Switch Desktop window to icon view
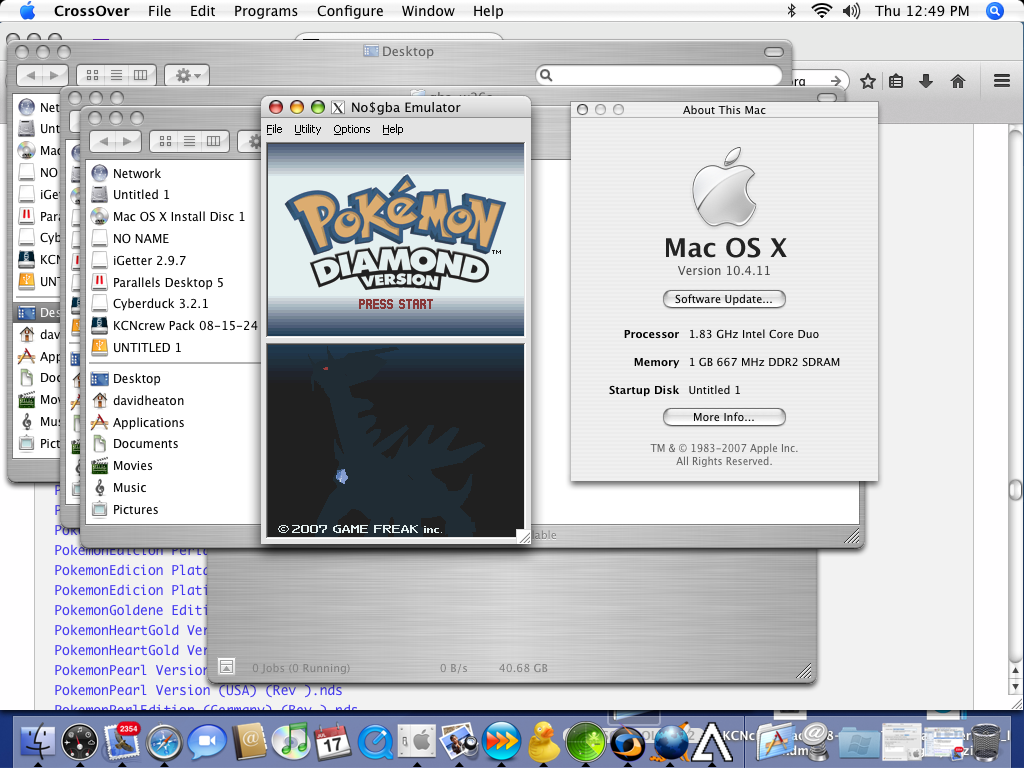The height and width of the screenshot is (768, 1024). pos(92,75)
